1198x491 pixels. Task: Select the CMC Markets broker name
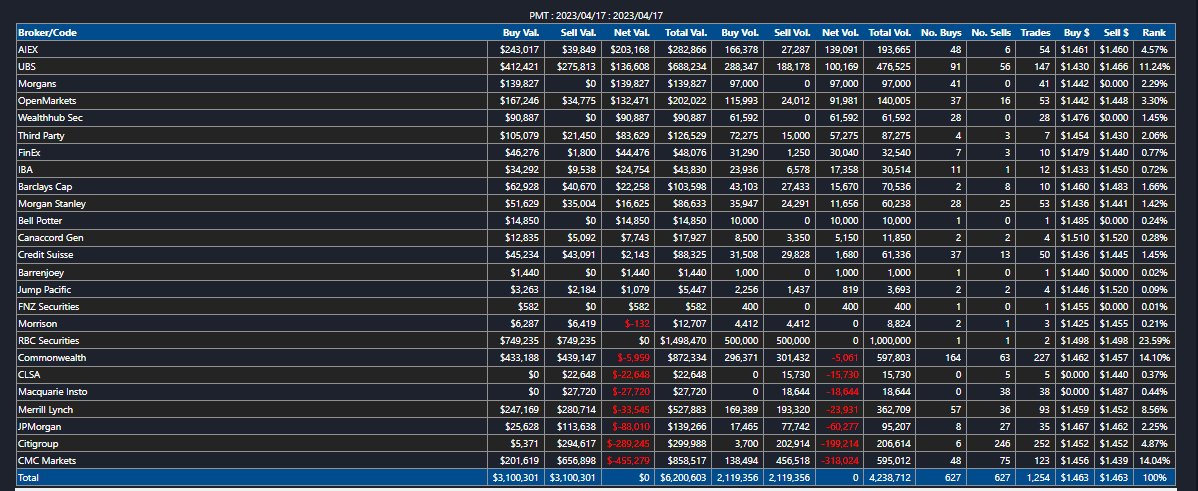[47, 460]
